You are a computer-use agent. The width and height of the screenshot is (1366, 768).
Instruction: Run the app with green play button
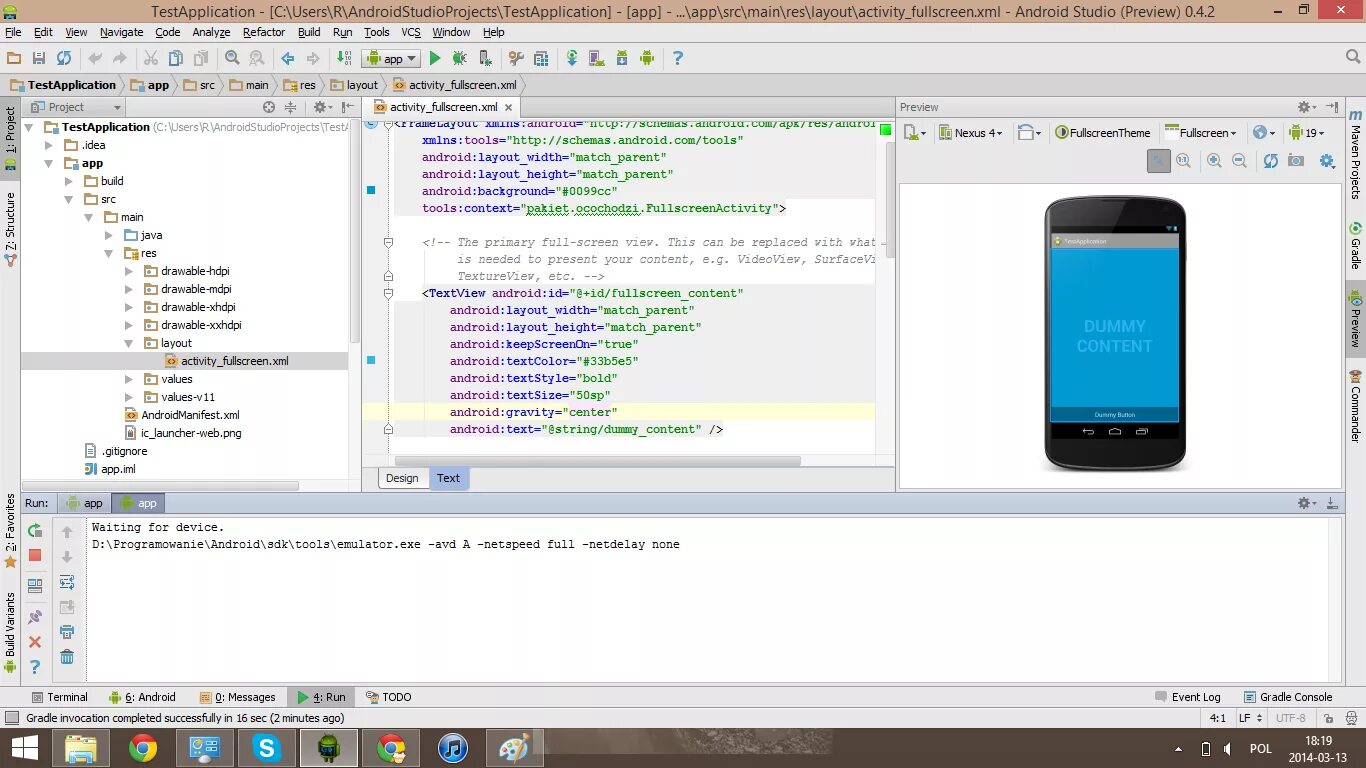435,59
